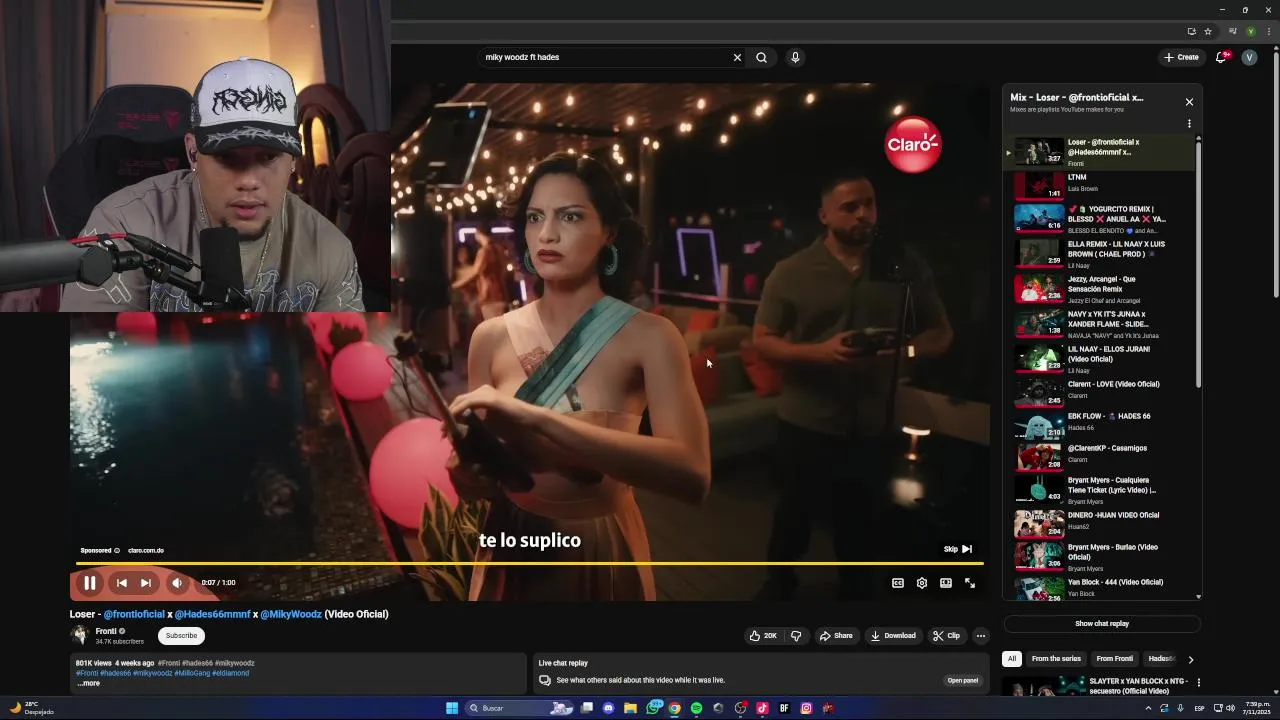
Task: Close the Mix playlist panel
Action: coord(1189,102)
